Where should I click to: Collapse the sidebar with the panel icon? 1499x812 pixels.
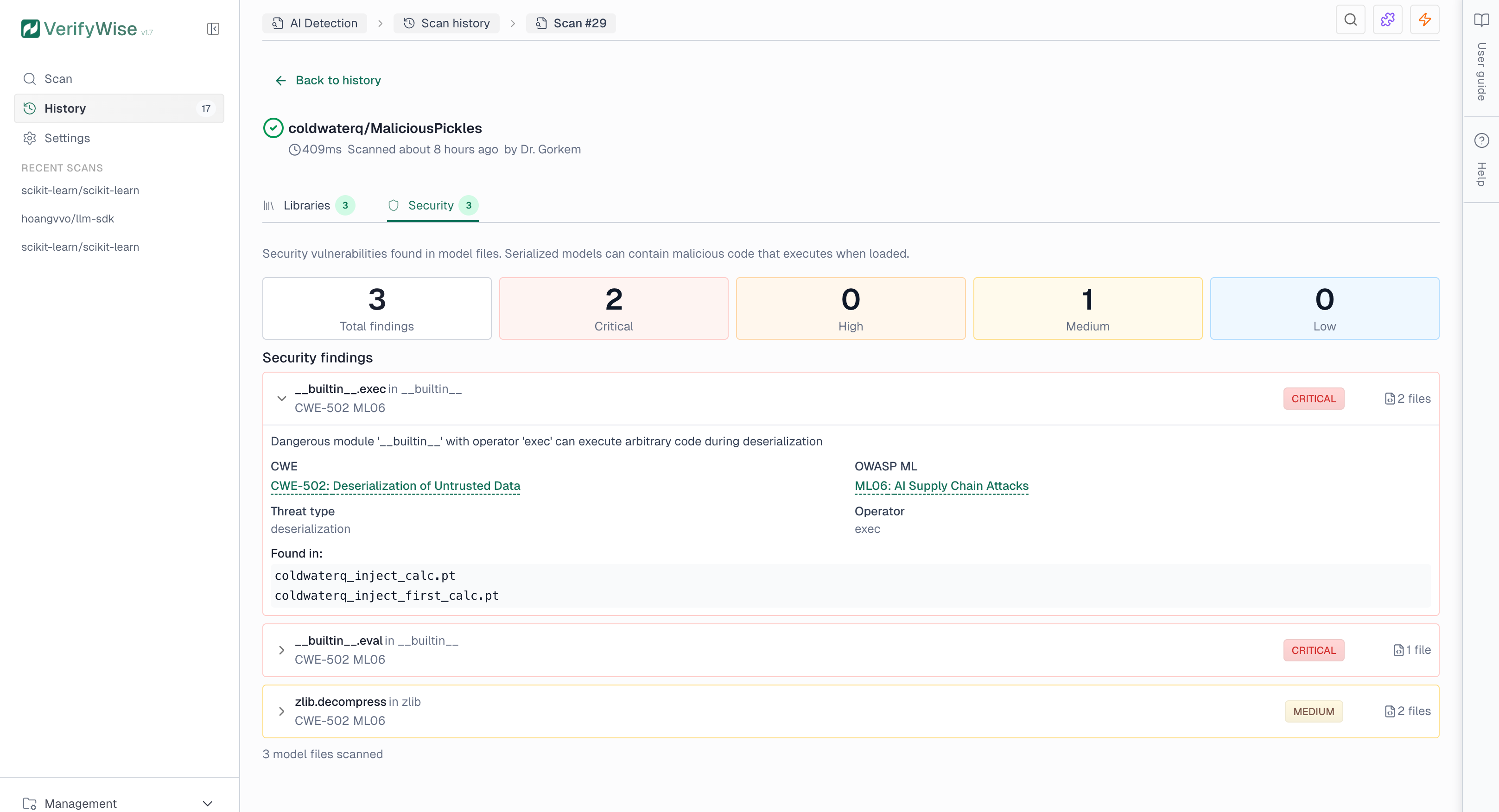click(x=213, y=28)
